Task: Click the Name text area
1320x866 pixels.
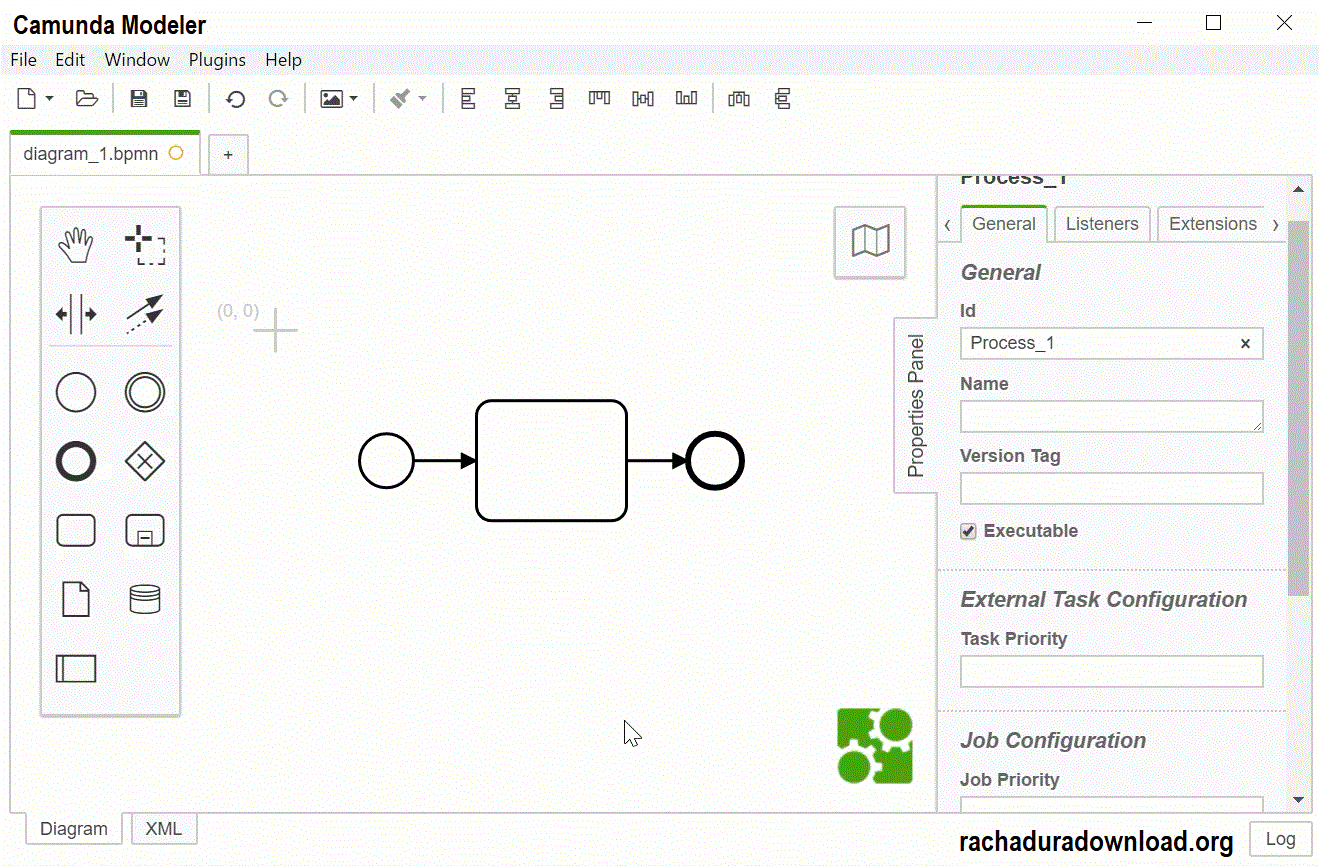Action: pos(1111,416)
